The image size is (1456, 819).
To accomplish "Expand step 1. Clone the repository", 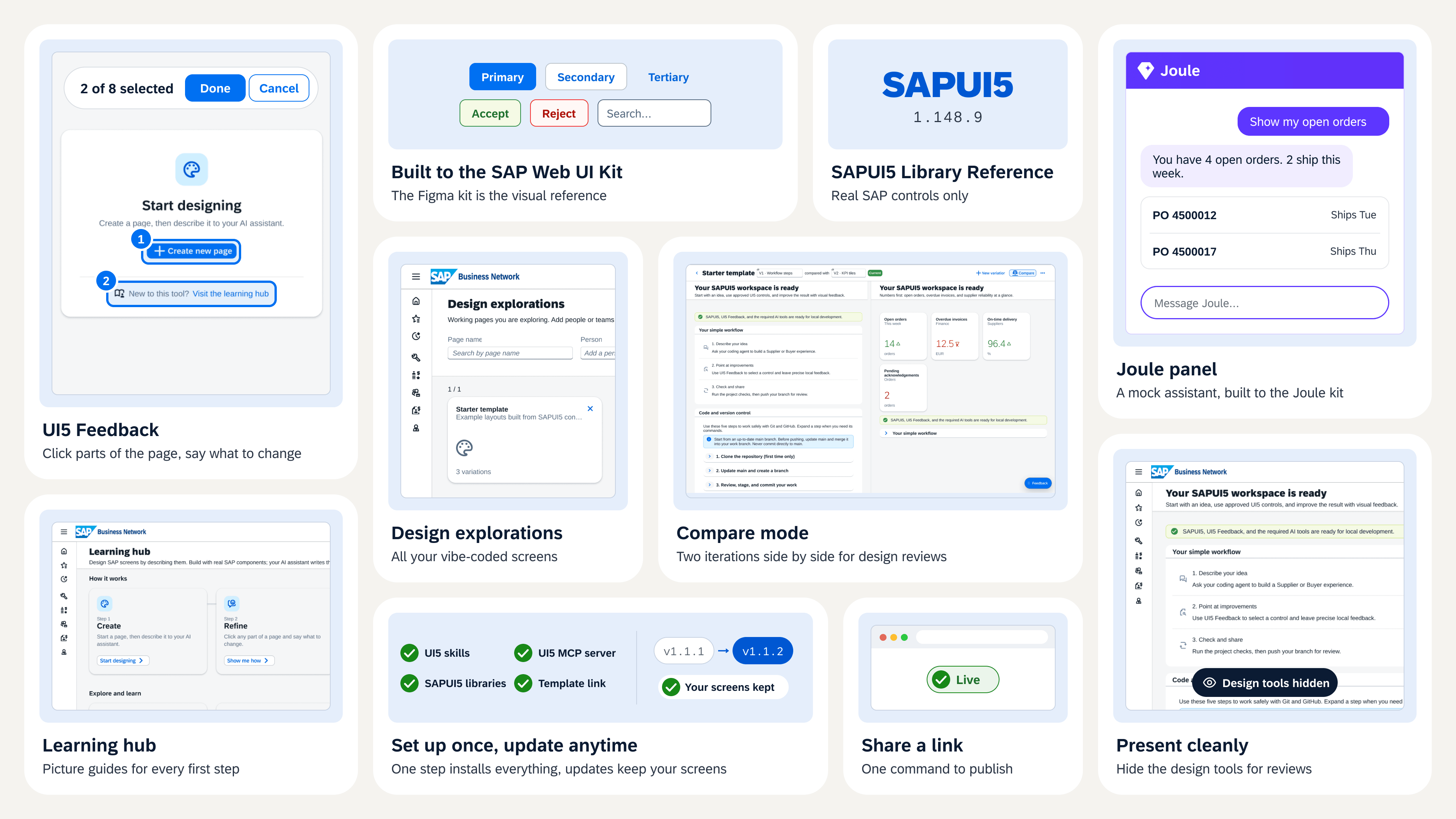I will [x=778, y=456].
